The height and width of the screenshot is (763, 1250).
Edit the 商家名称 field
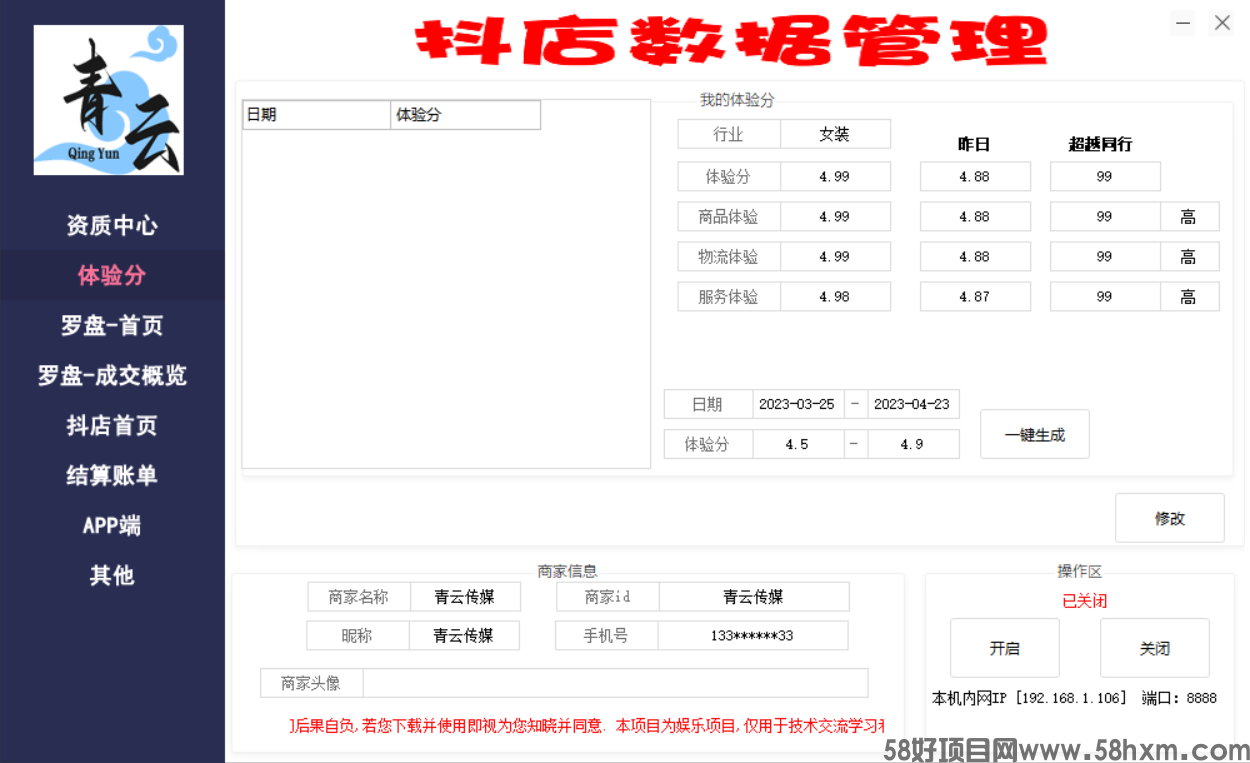[x=464, y=597]
